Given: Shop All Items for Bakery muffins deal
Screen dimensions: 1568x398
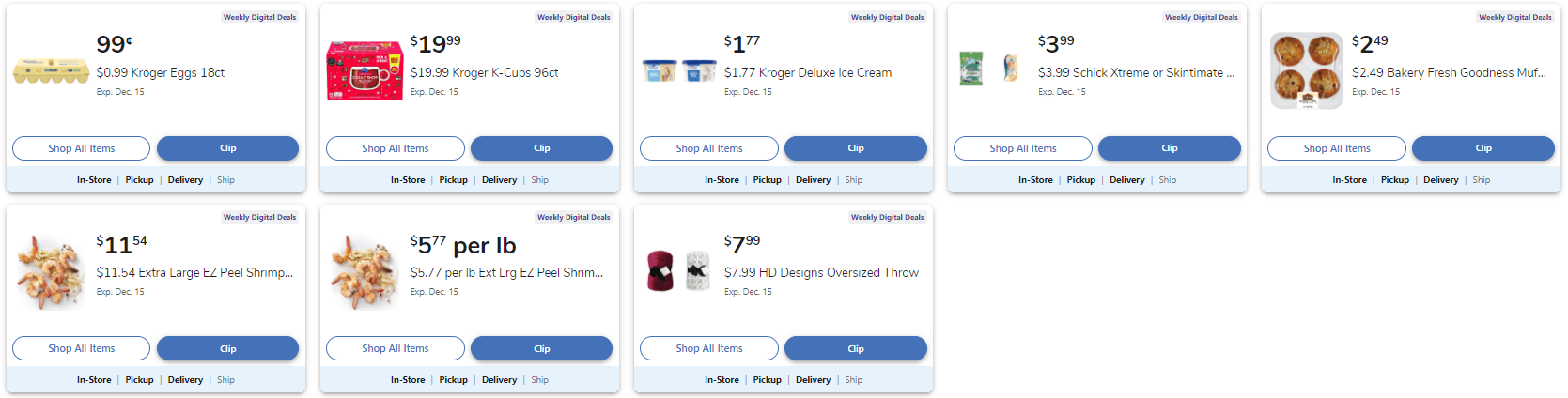Looking at the screenshot, I should pyautogui.click(x=1336, y=148).
